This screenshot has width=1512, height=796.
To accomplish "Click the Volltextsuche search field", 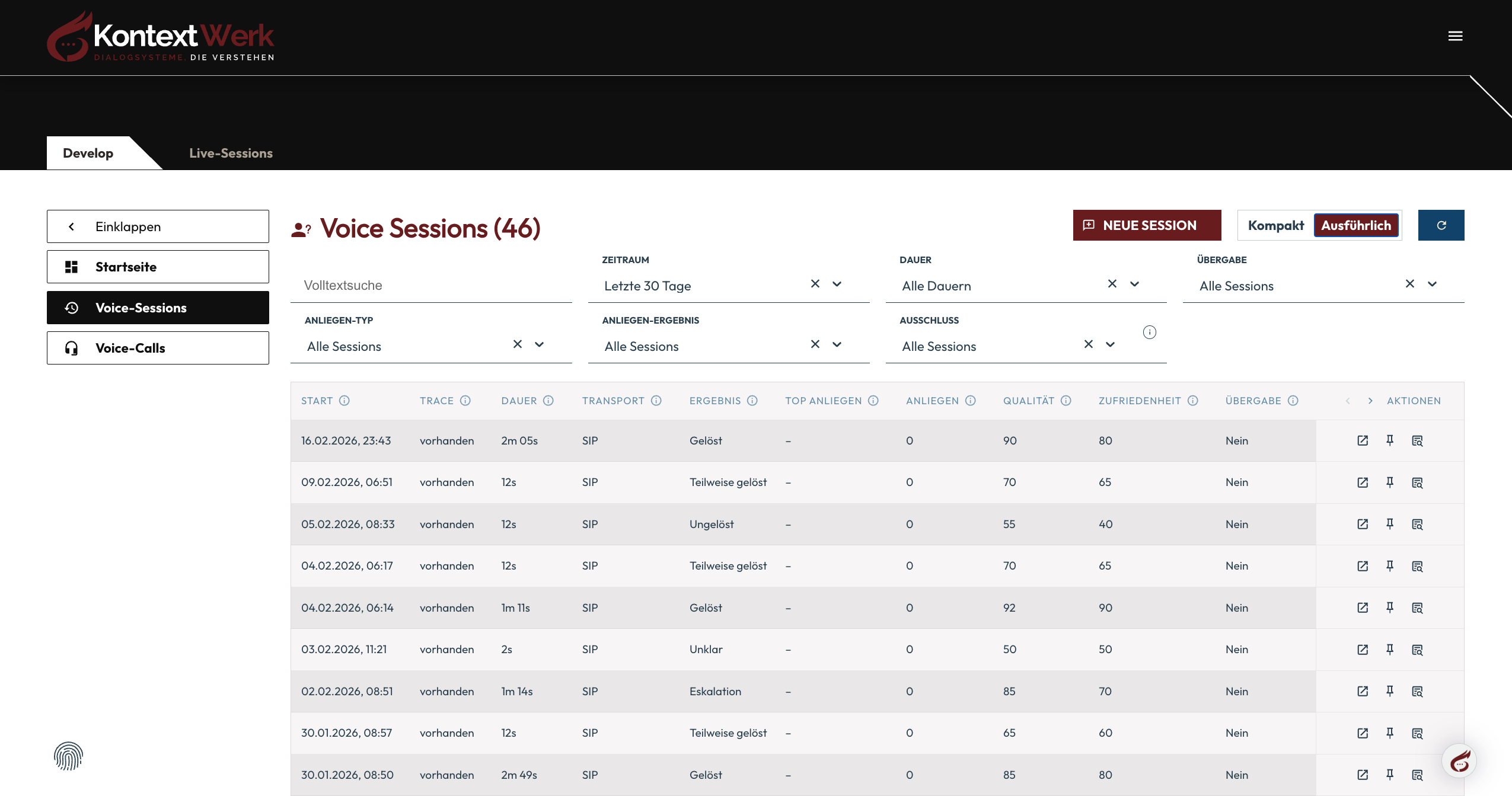I will click(x=430, y=286).
